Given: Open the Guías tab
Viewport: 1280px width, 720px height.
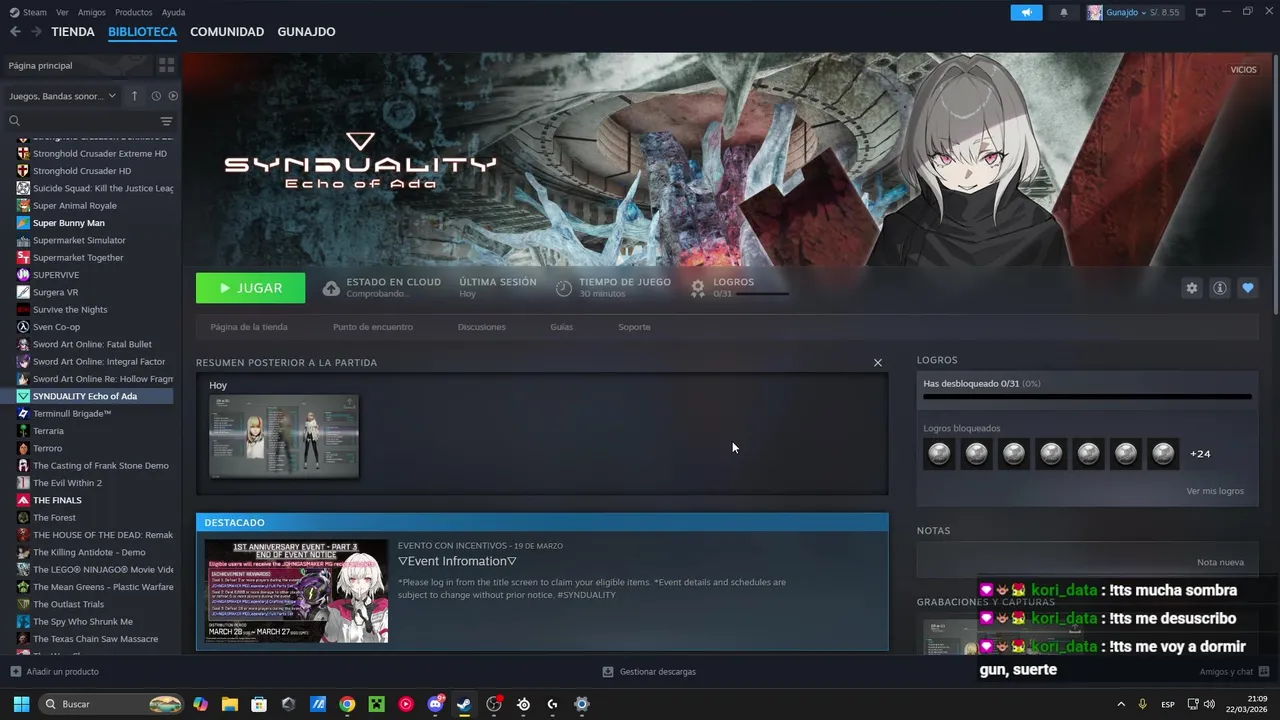Looking at the screenshot, I should pyautogui.click(x=561, y=327).
